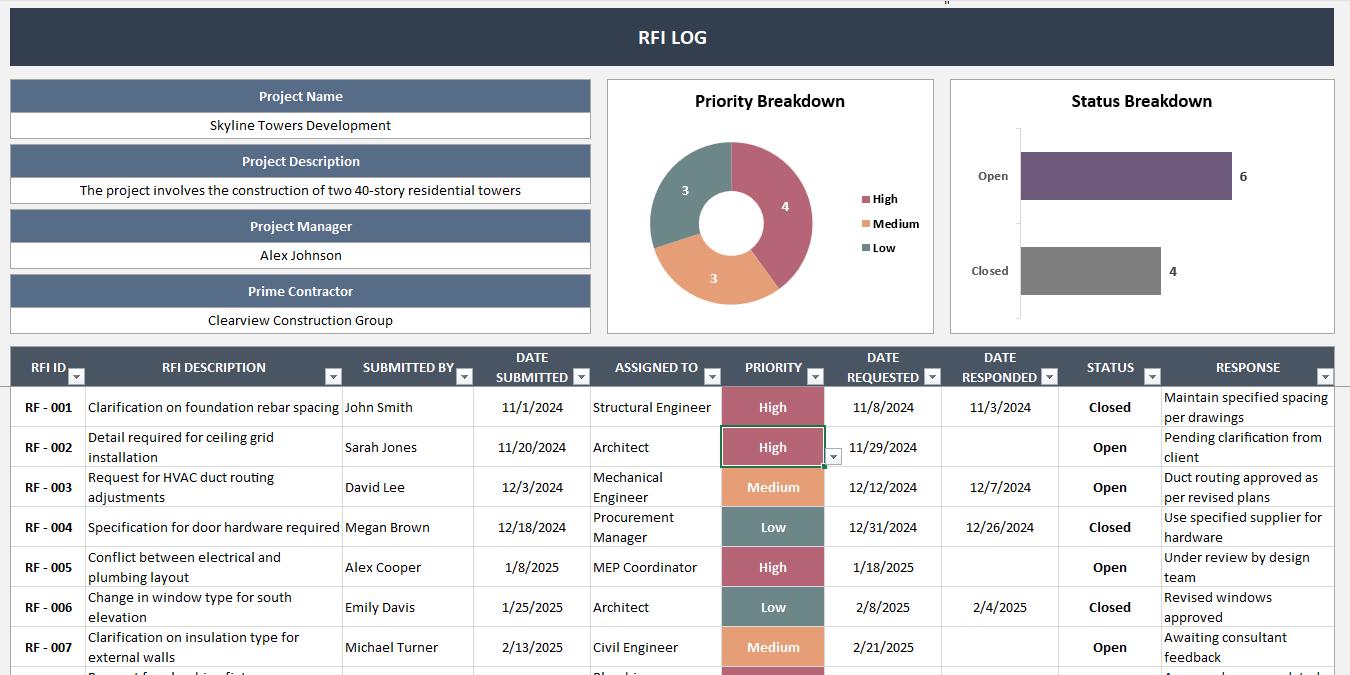Viewport: 1350px width, 675px height.
Task: Click the Closed bar in Status Breakdown
Action: [x=1090, y=270]
